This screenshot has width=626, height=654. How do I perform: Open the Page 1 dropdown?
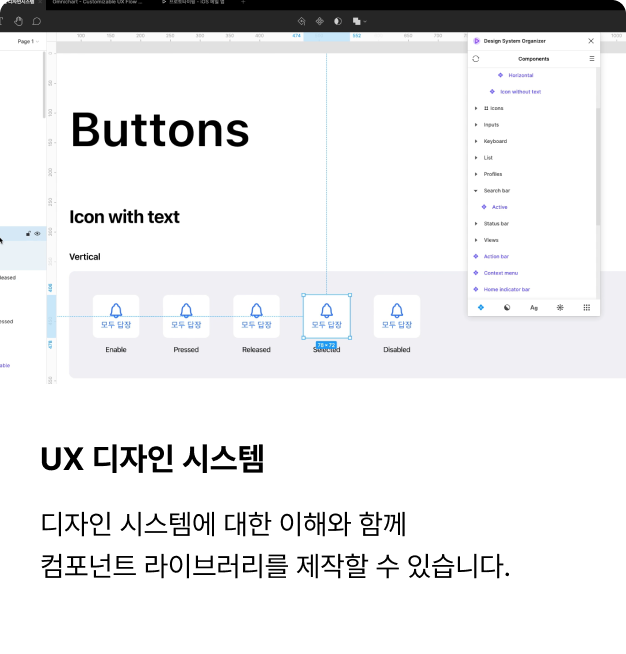28,41
